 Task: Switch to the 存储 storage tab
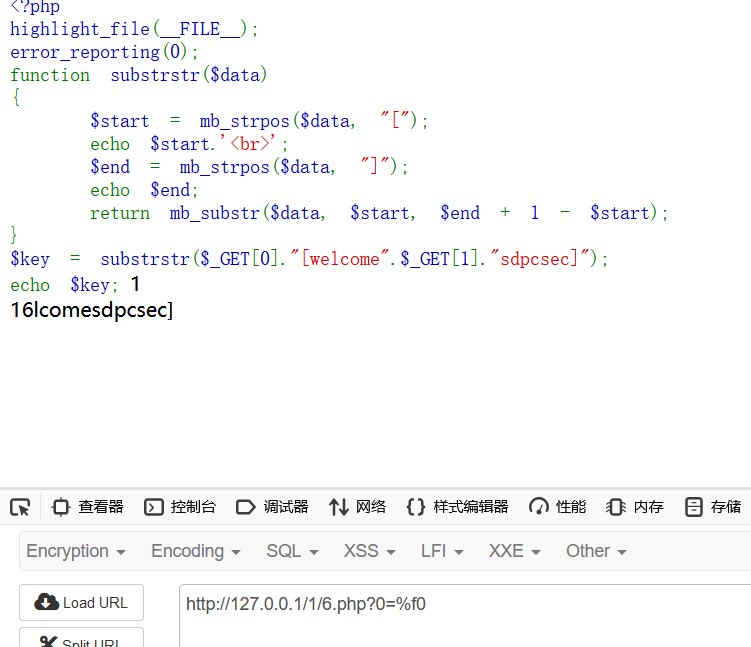click(713, 507)
